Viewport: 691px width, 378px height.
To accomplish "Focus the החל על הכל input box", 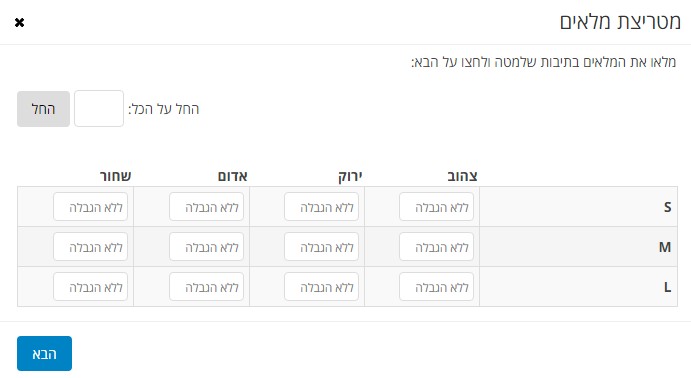I will point(99,109).
